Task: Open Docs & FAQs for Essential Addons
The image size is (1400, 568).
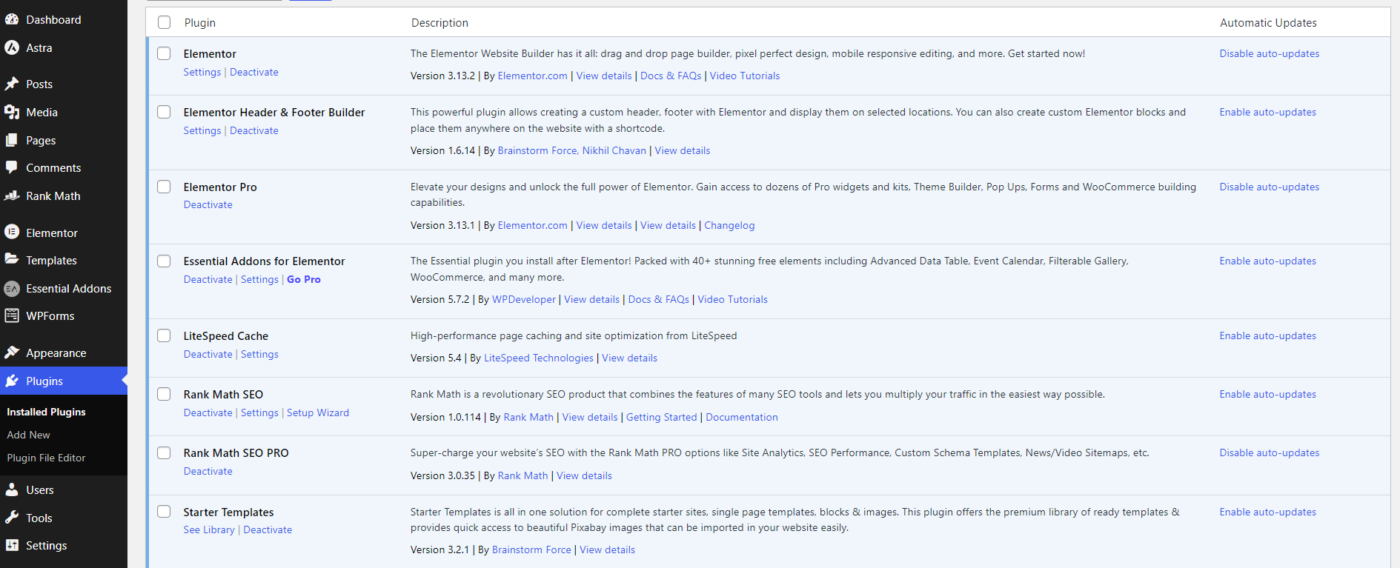Action: pyautogui.click(x=658, y=299)
